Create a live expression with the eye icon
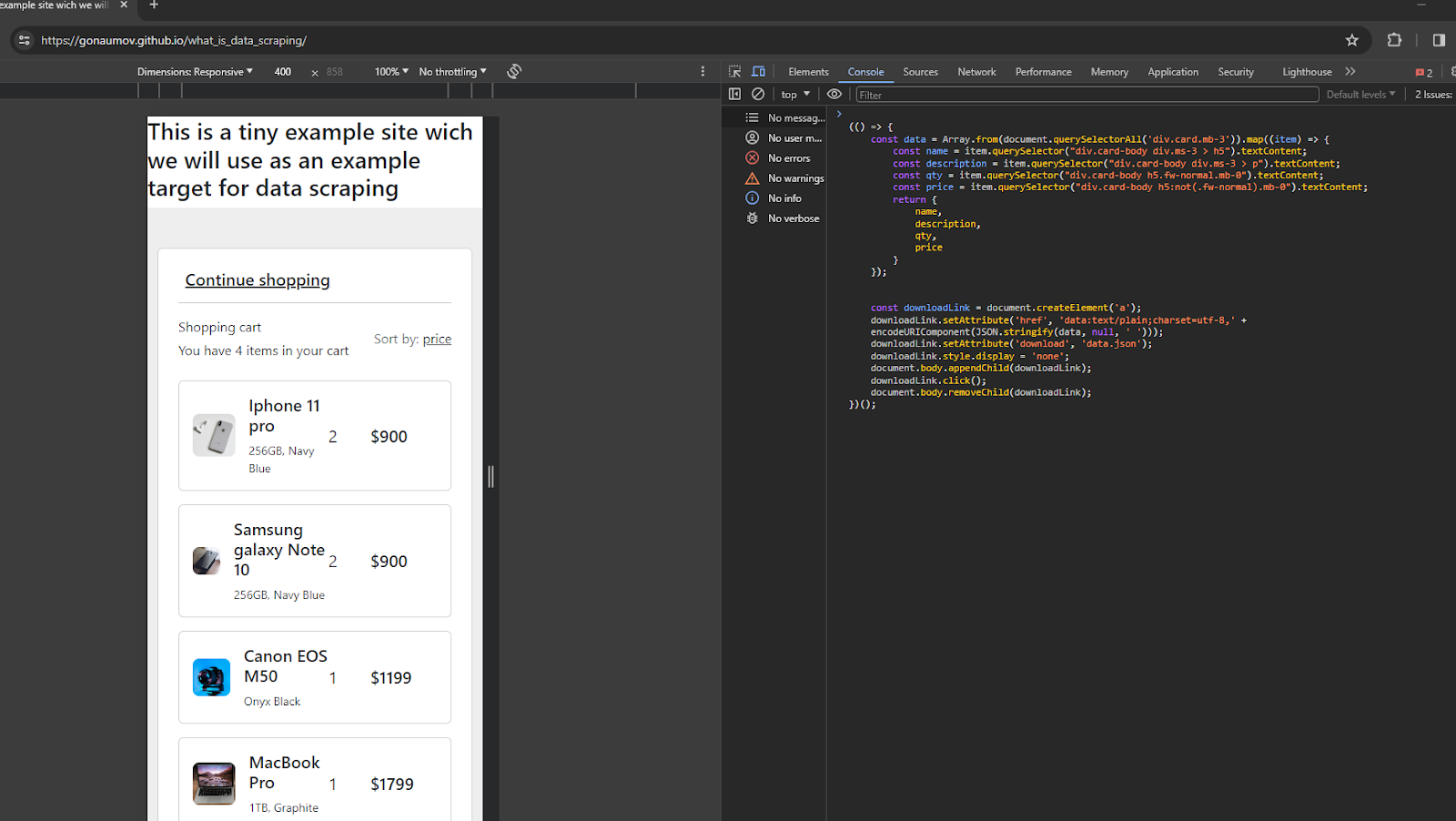1456x821 pixels. pyautogui.click(x=834, y=93)
